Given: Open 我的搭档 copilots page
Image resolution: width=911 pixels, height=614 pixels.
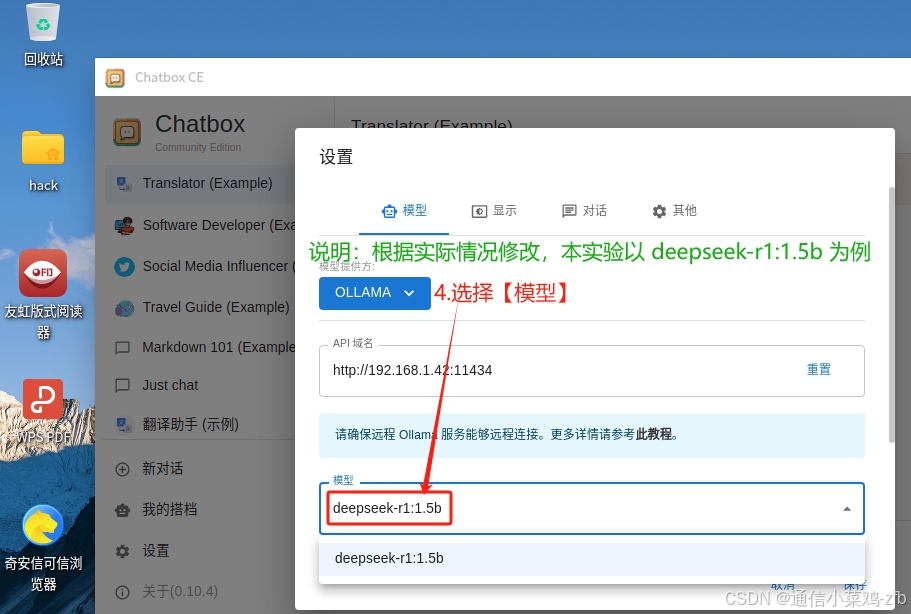Looking at the screenshot, I should (x=200, y=510).
